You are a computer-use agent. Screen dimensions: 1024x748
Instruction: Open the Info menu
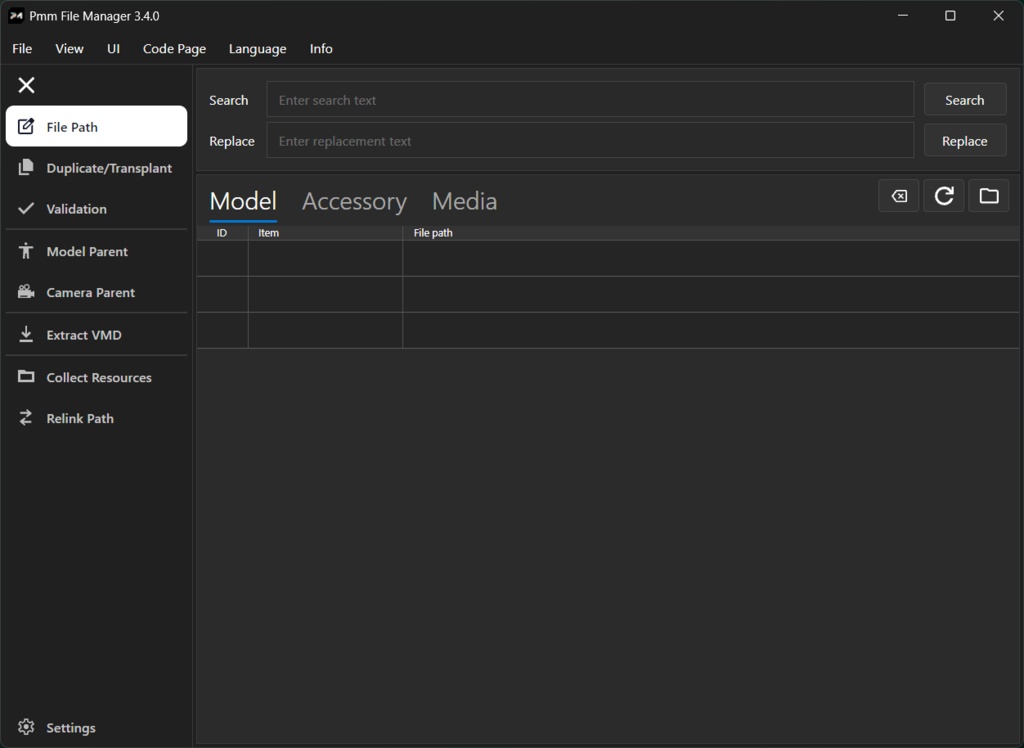(321, 49)
